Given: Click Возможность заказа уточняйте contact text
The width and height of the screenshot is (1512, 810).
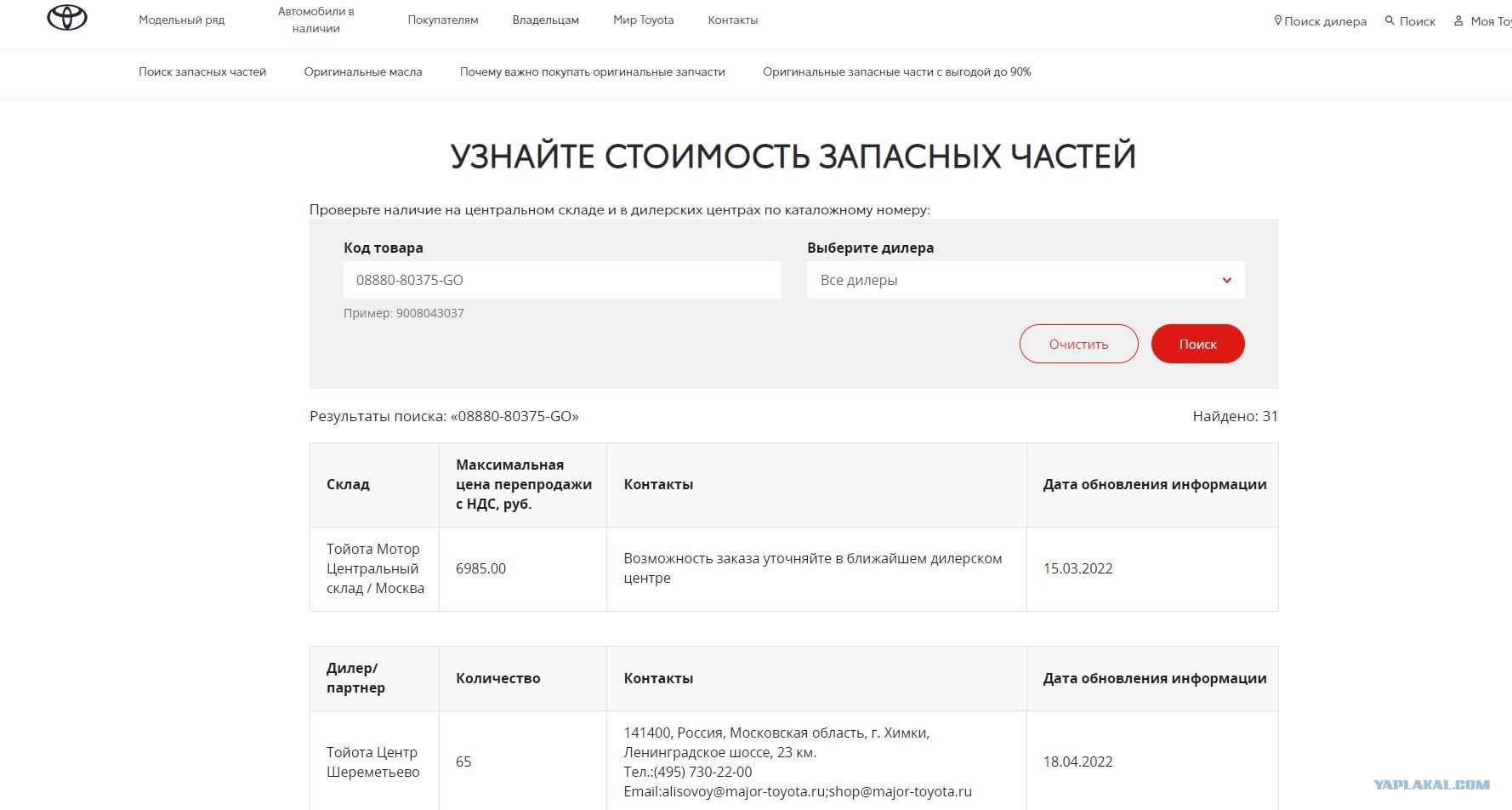Looking at the screenshot, I should 813,568.
